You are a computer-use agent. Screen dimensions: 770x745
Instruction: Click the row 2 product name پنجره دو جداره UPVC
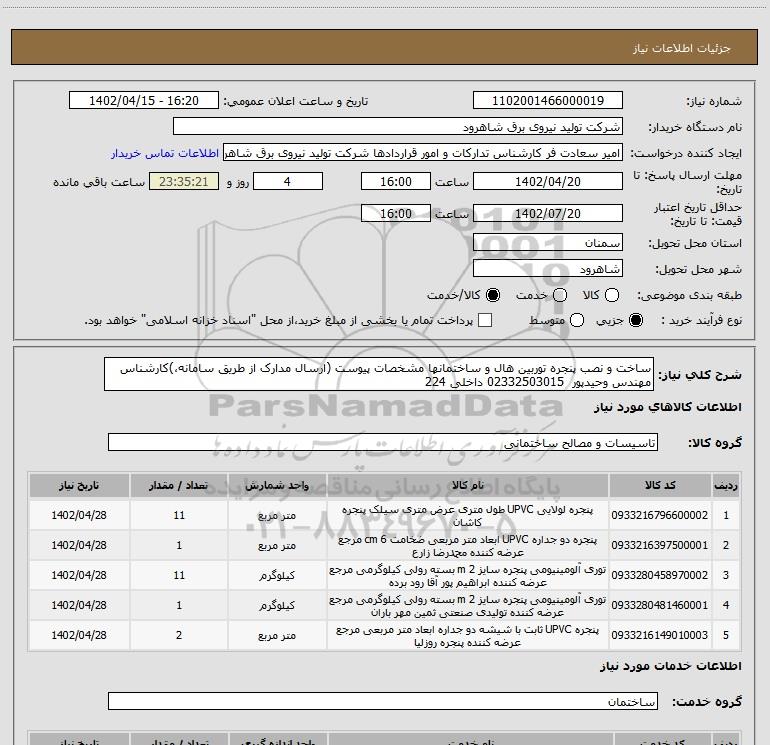click(468, 546)
